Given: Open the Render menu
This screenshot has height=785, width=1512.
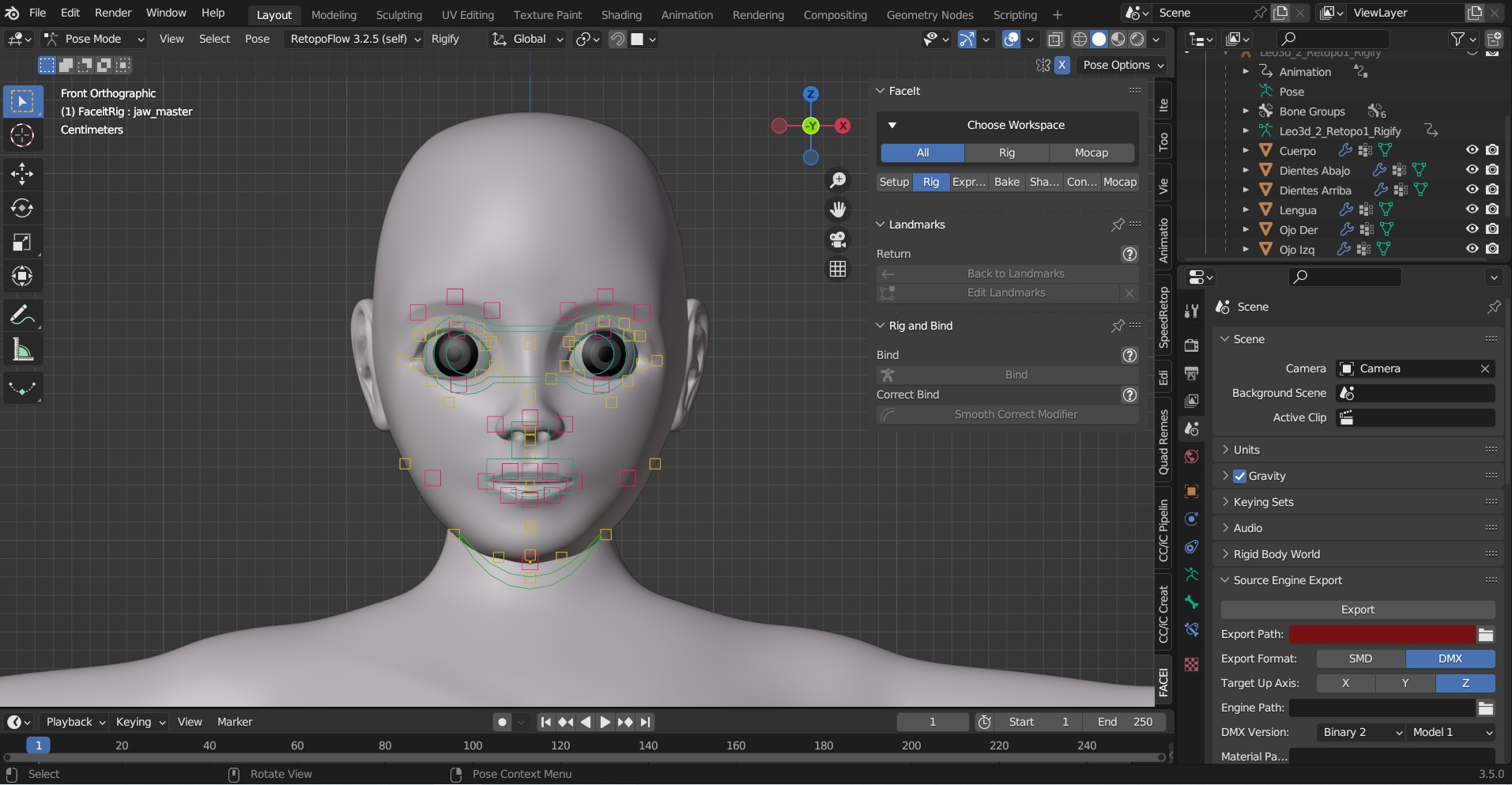Looking at the screenshot, I should [113, 13].
